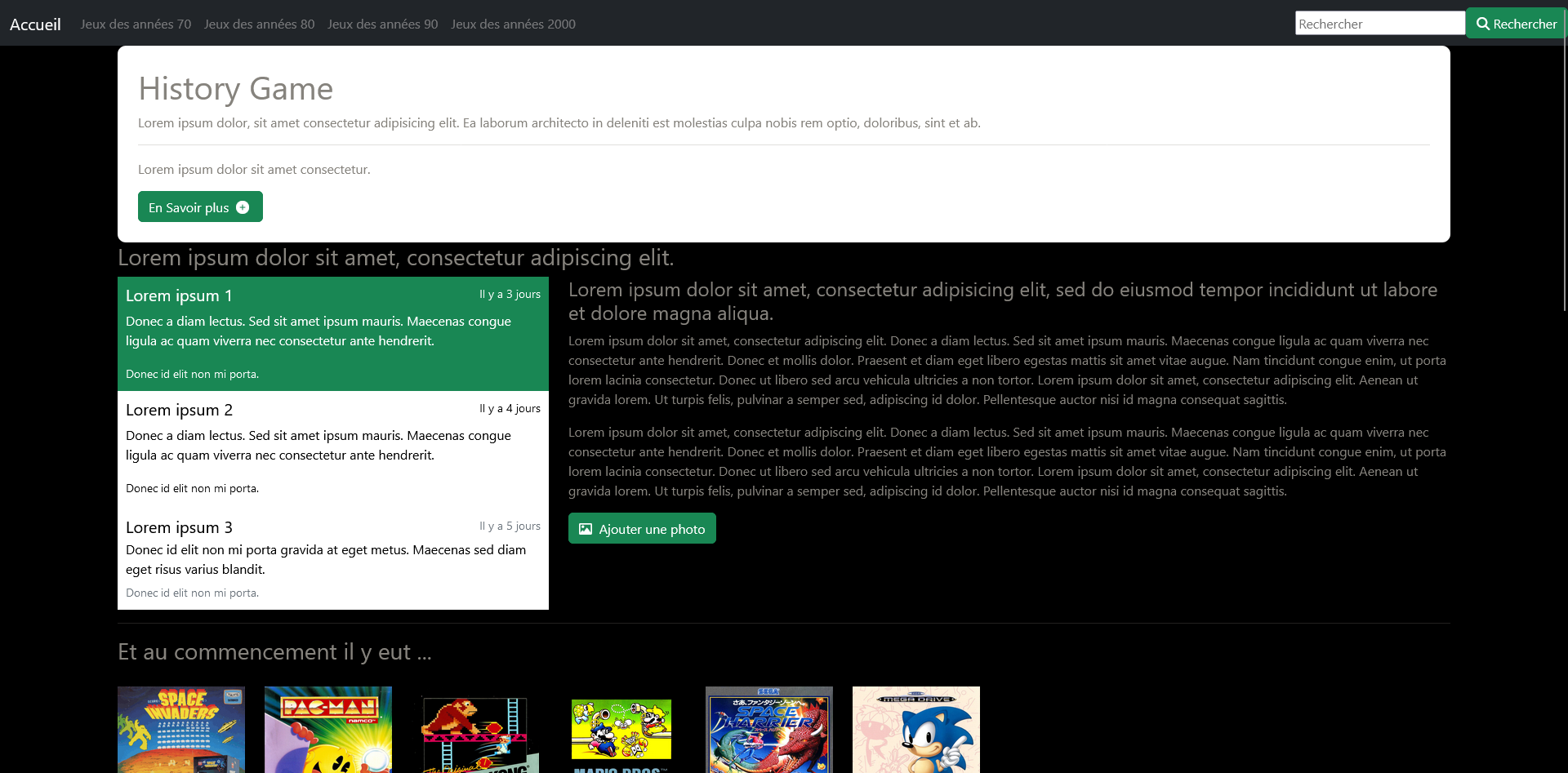Choose the Lorem ipsum 3 list entry

coord(333,558)
